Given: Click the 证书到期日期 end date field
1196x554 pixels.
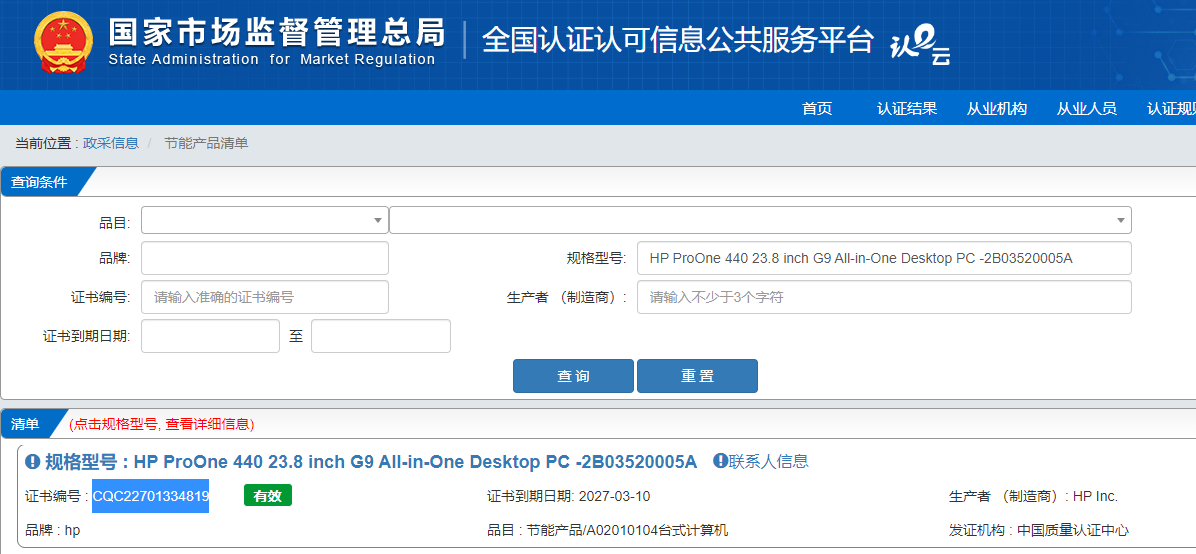Looking at the screenshot, I should point(381,336).
